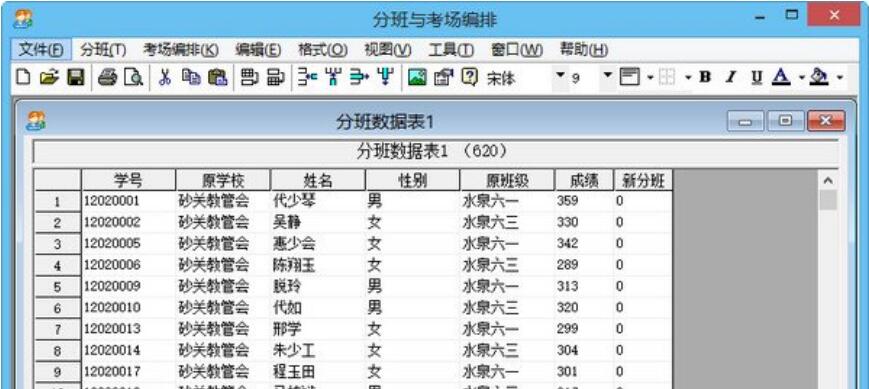Expand the font color dropdown arrow
The width and height of the screenshot is (869, 389).
pyautogui.click(x=802, y=78)
